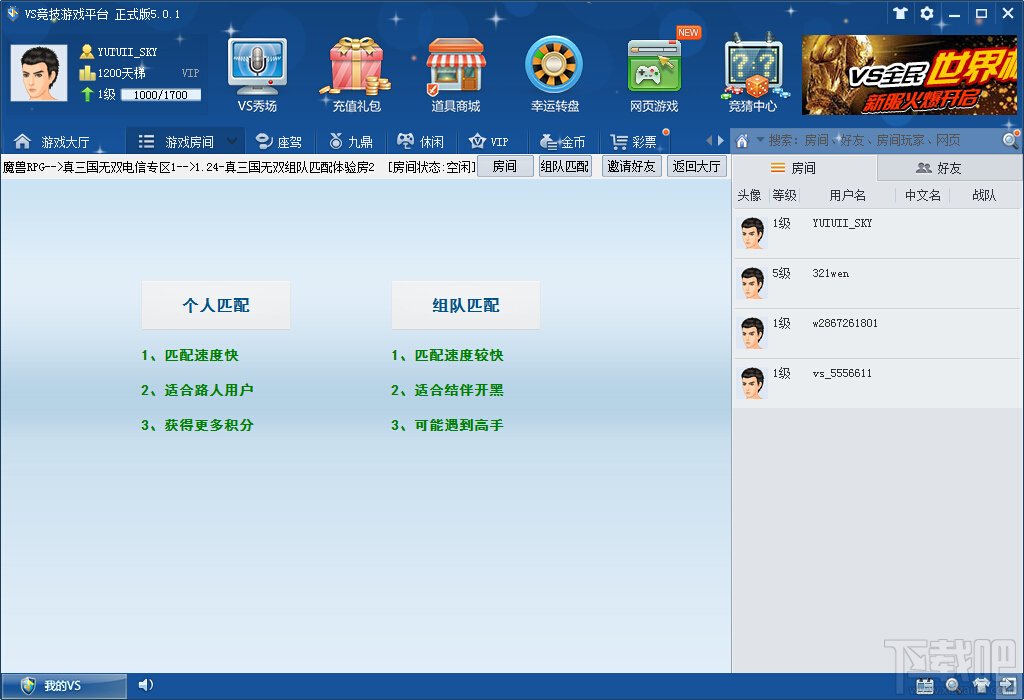Click the magnifier icon in bottom bar
Image resolution: width=1024 pixels, height=700 pixels.
[953, 686]
